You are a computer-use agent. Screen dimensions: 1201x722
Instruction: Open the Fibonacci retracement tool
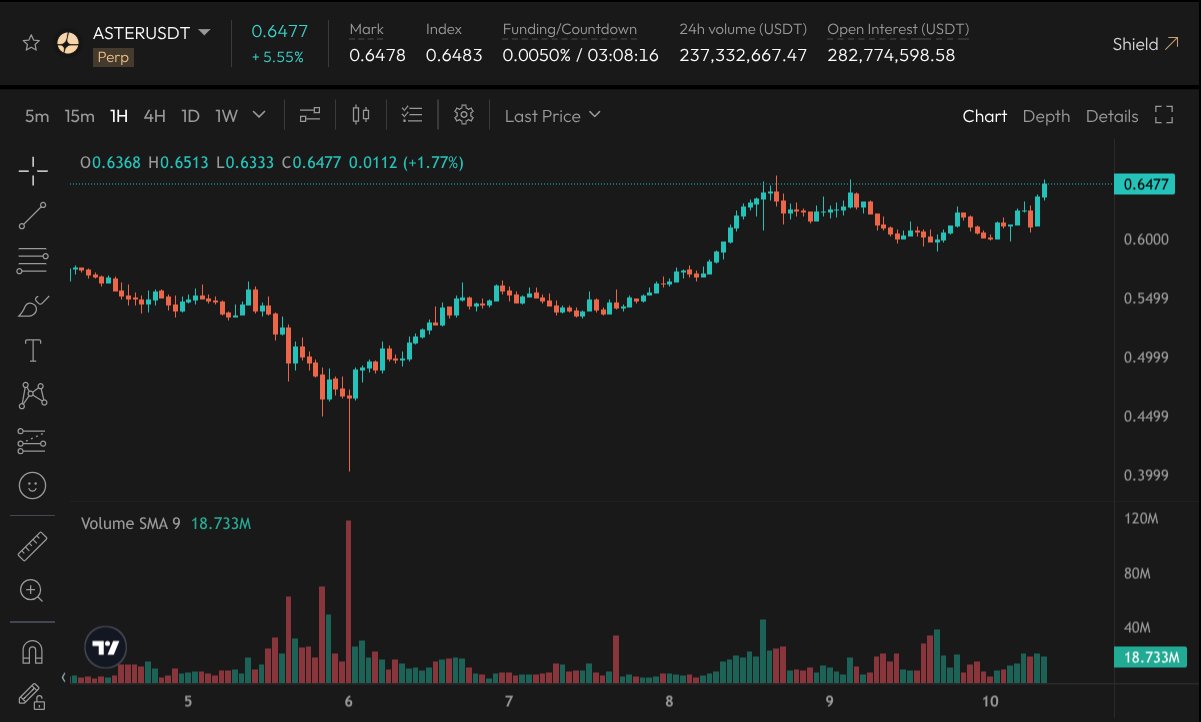tap(33, 261)
